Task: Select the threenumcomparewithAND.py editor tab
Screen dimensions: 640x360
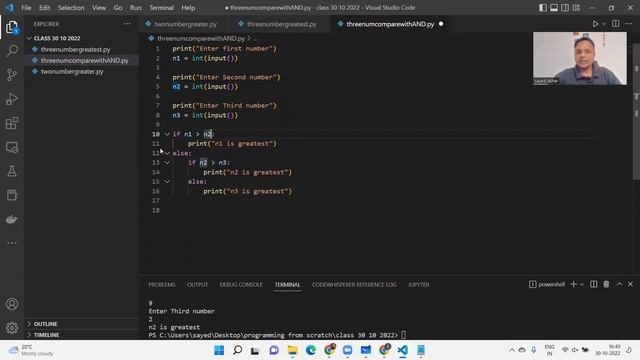Action: pyautogui.click(x=390, y=24)
